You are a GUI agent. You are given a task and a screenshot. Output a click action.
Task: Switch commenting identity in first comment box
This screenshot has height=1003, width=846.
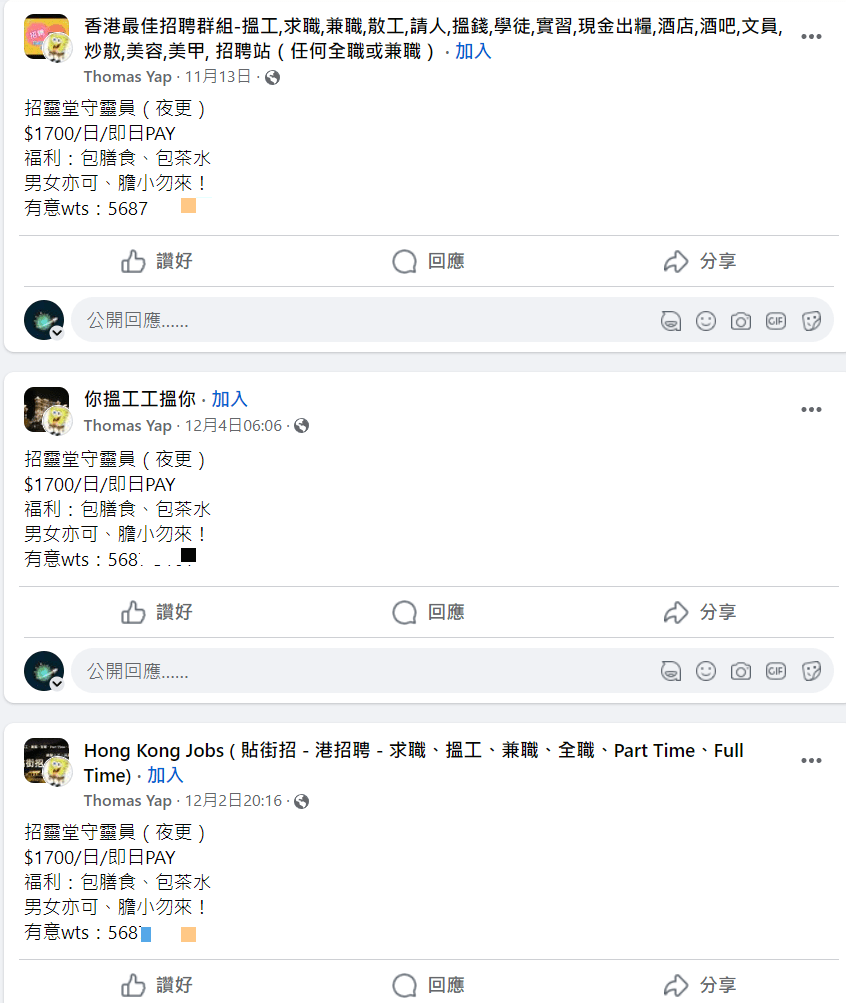pyautogui.click(x=45, y=321)
